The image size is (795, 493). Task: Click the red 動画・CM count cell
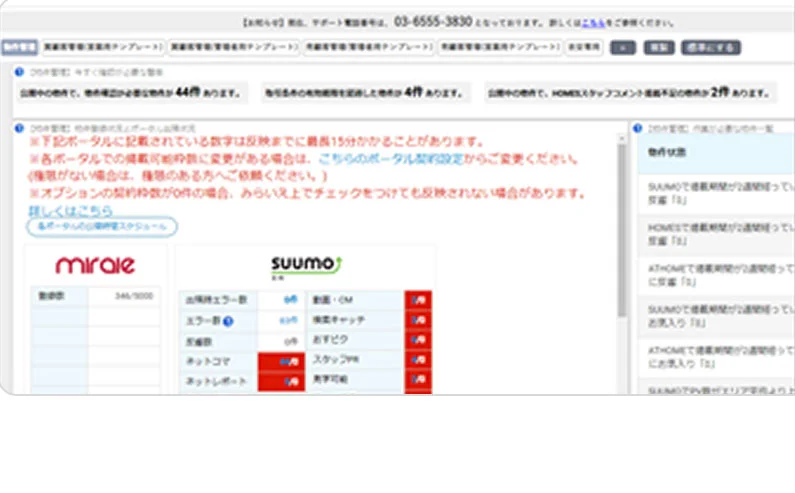[x=418, y=300]
